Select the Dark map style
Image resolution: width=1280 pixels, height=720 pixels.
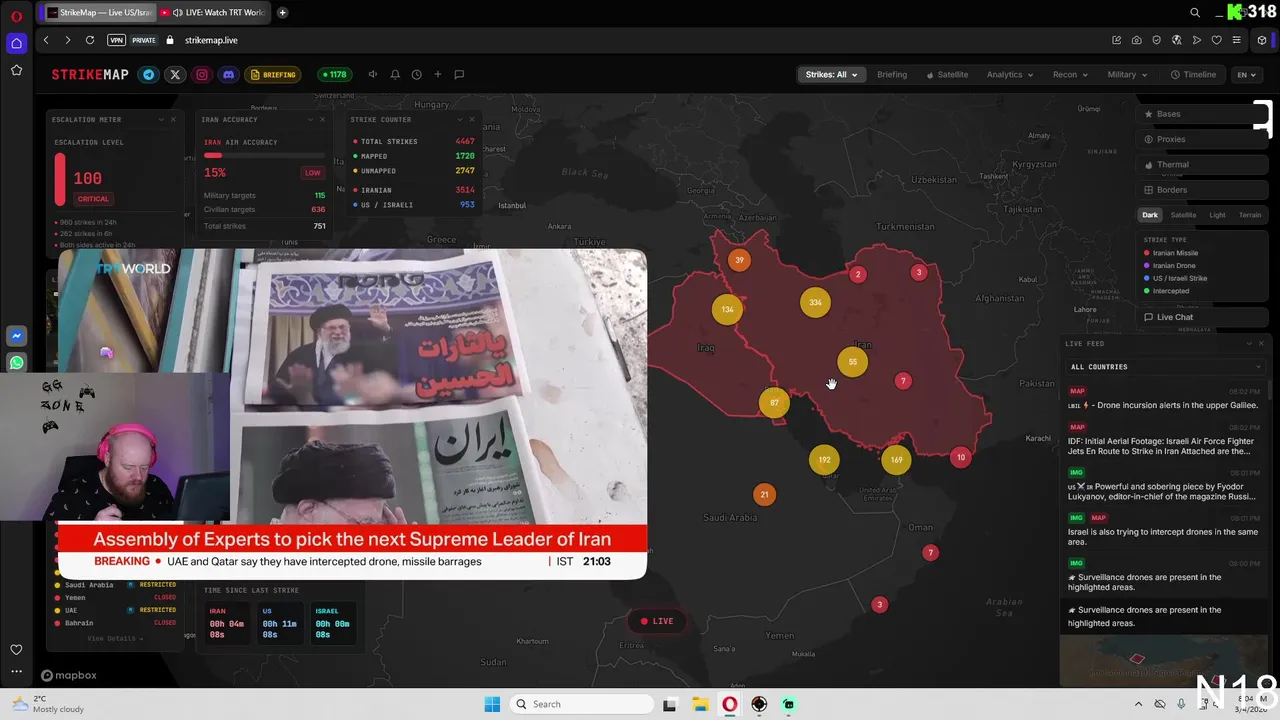1150,215
